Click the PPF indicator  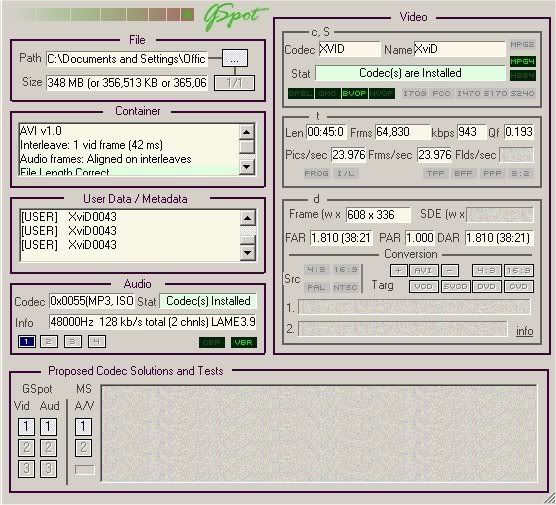(x=493, y=173)
